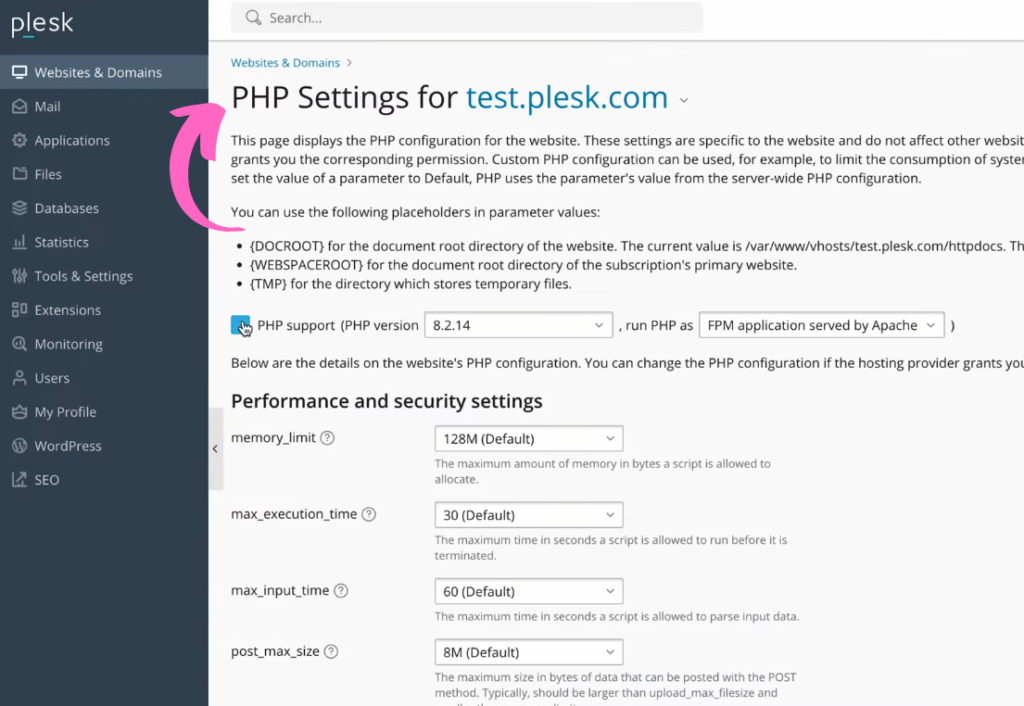This screenshot has height=706, width=1024.
Task: Open the memory_limit 128M dropdown
Action: 529,438
